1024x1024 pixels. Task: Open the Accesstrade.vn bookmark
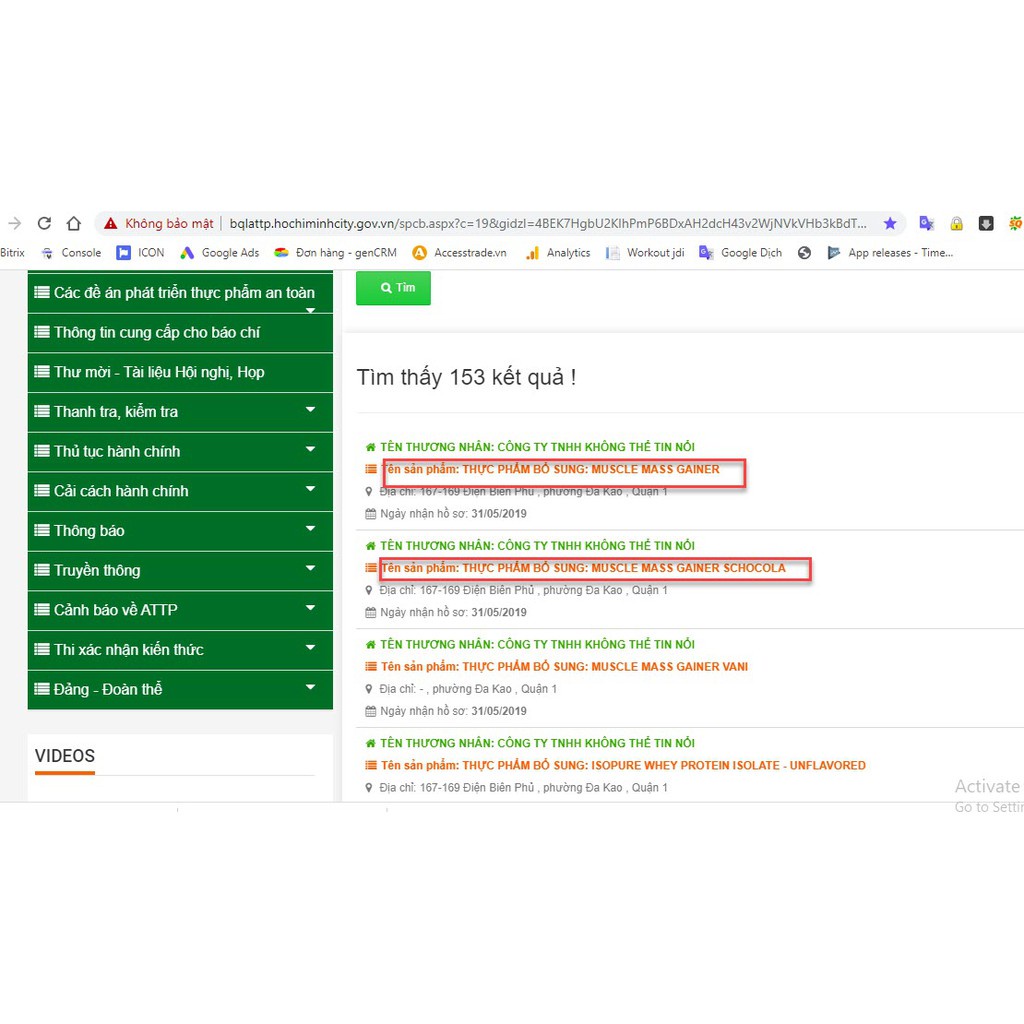pyautogui.click(x=460, y=253)
